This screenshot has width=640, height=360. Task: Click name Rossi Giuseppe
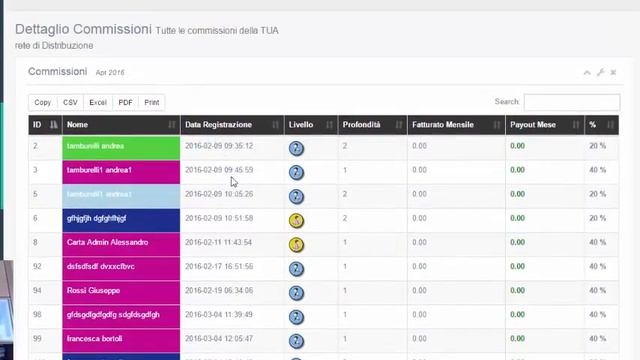[x=93, y=290]
